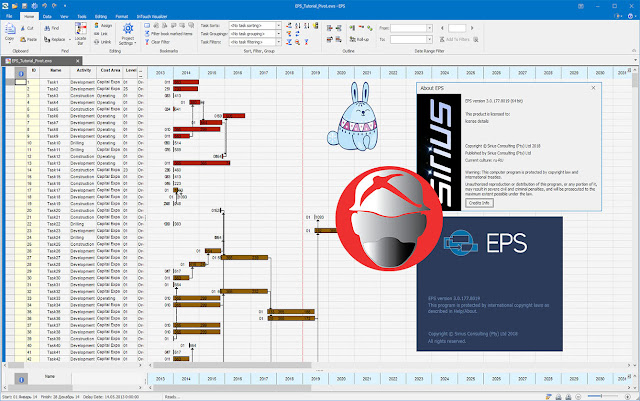Click the Add To Filters icon
The height and width of the screenshot is (401, 640).
442,39
